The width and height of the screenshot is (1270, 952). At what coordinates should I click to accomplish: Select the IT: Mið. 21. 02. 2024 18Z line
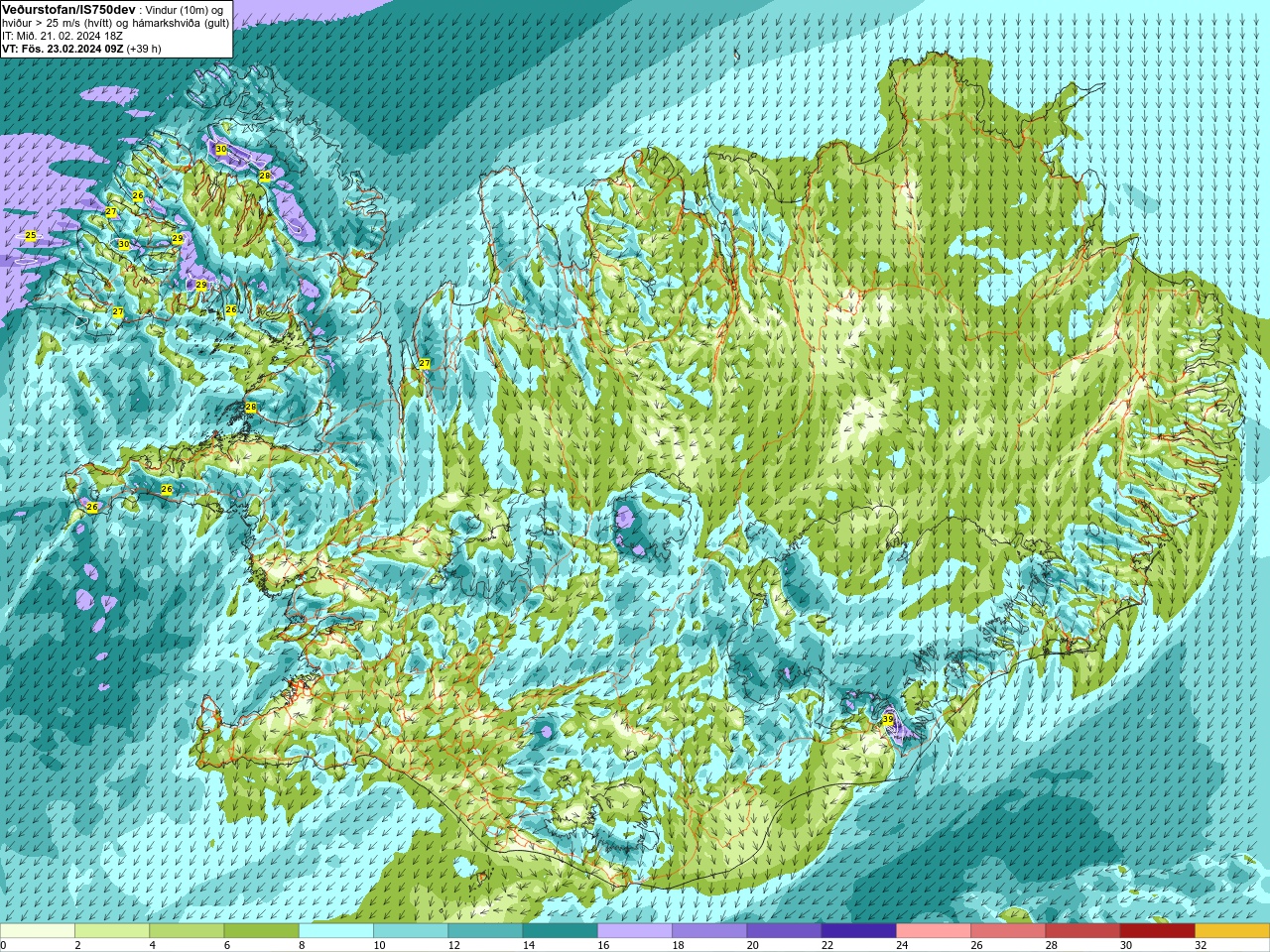(63, 36)
